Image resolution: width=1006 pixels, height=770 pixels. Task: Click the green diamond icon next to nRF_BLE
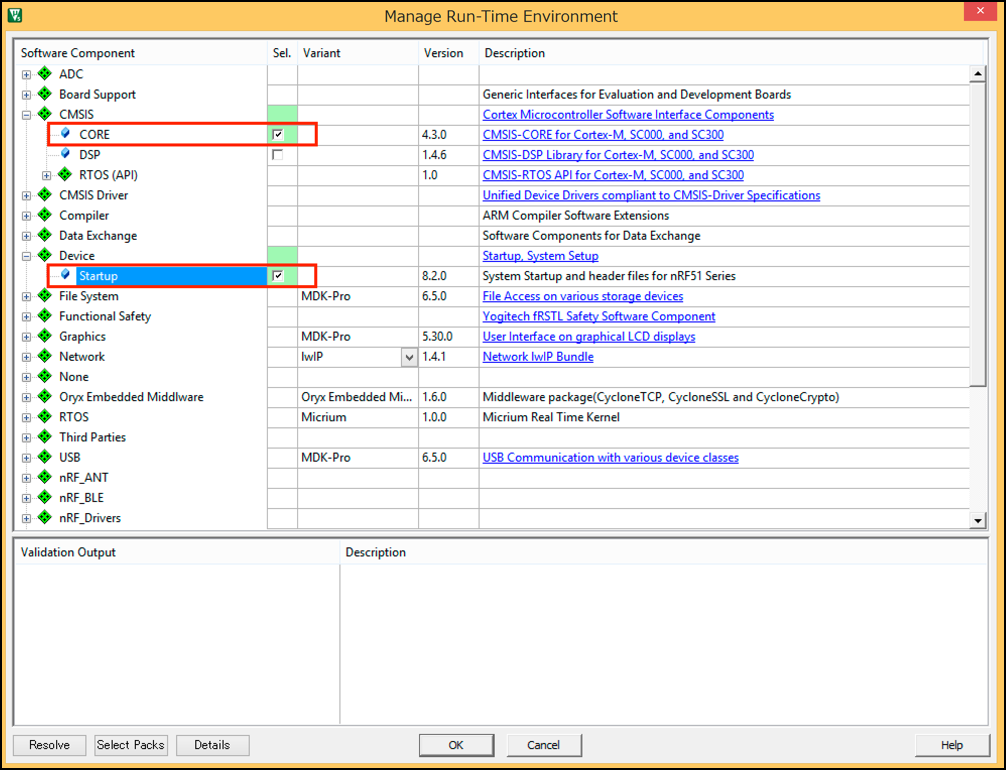tap(44, 497)
